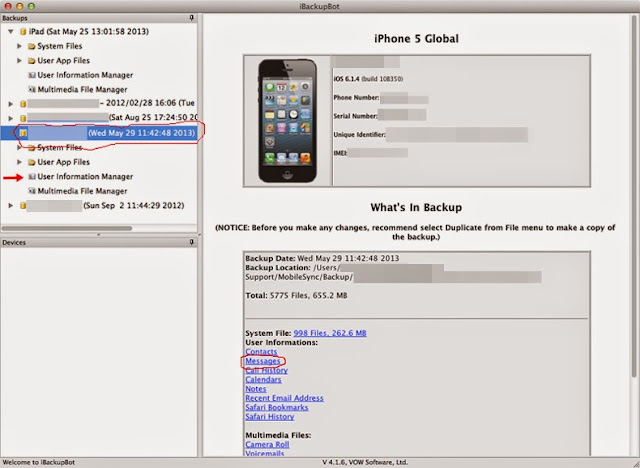This screenshot has height=468, width=640.
Task: Click the Devices panel header
Action: point(99,242)
